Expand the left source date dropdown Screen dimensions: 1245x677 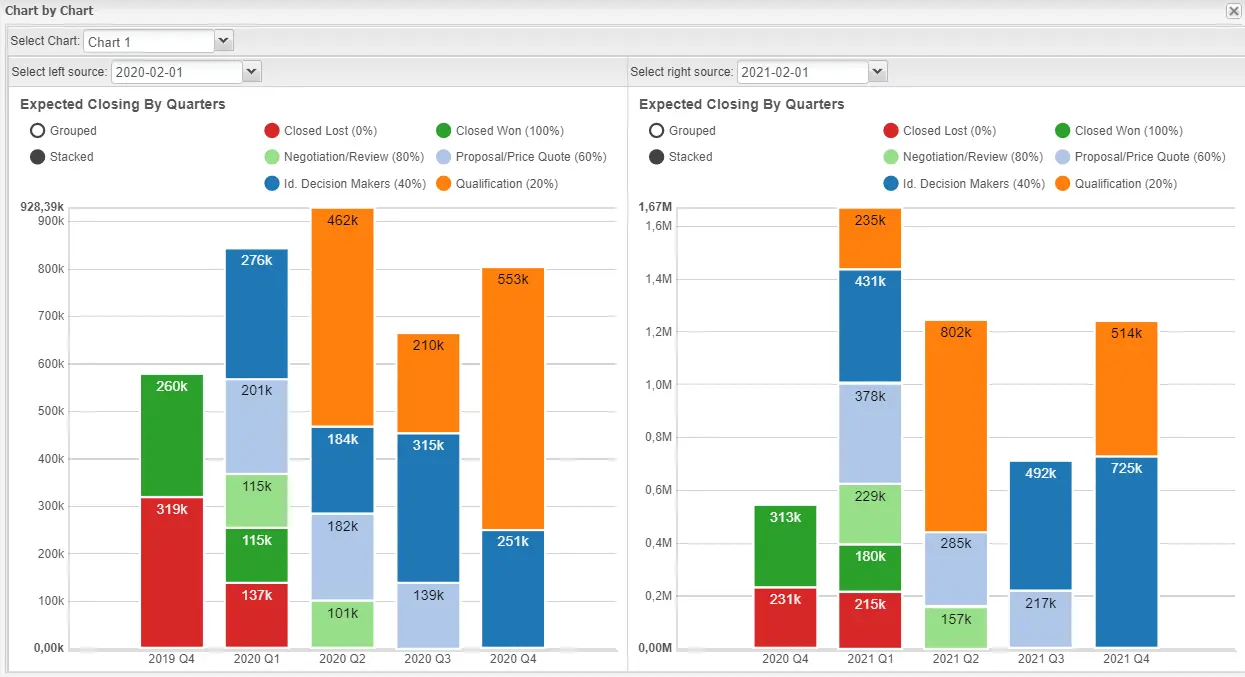(252, 72)
